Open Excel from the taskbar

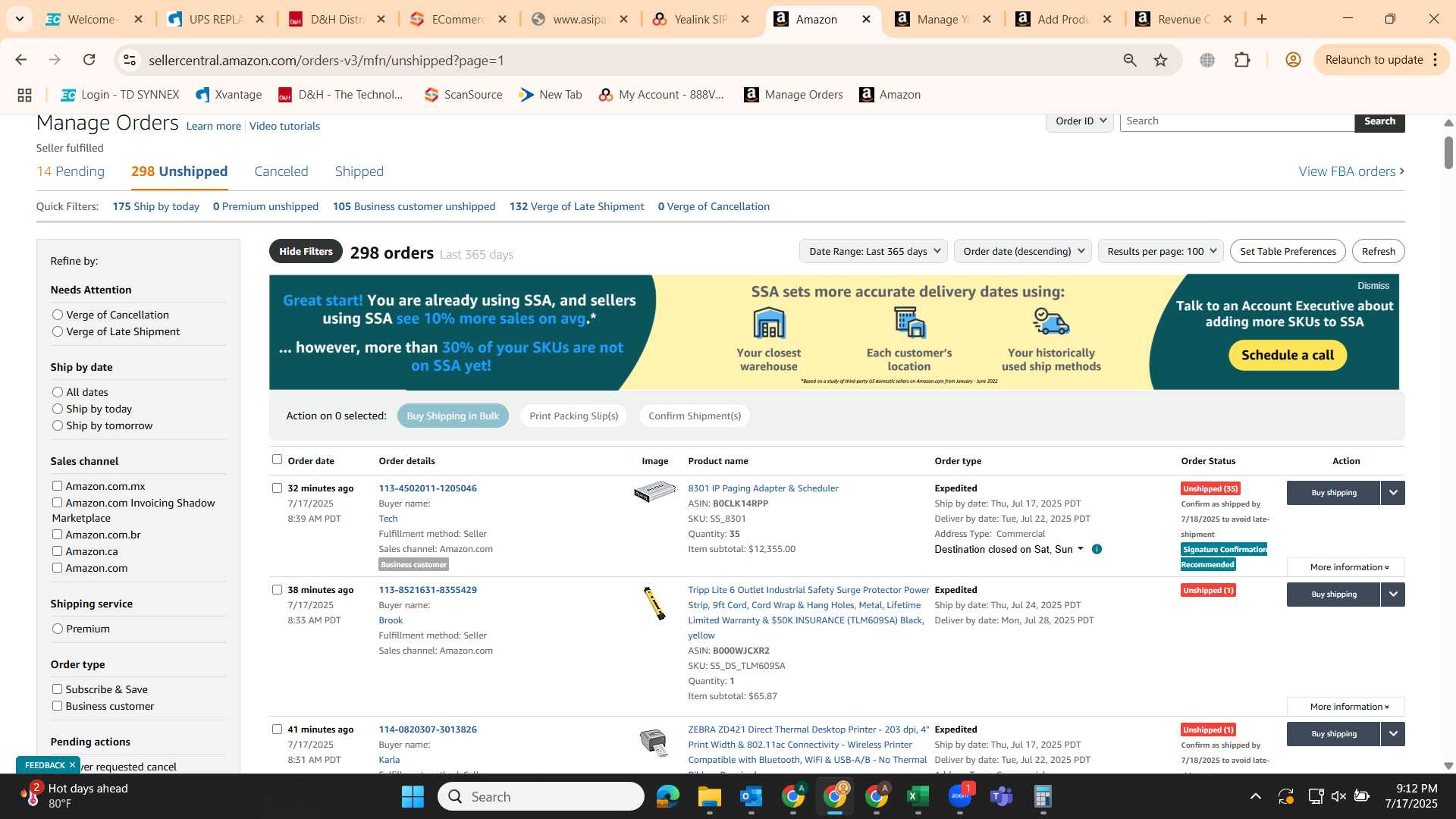(918, 796)
